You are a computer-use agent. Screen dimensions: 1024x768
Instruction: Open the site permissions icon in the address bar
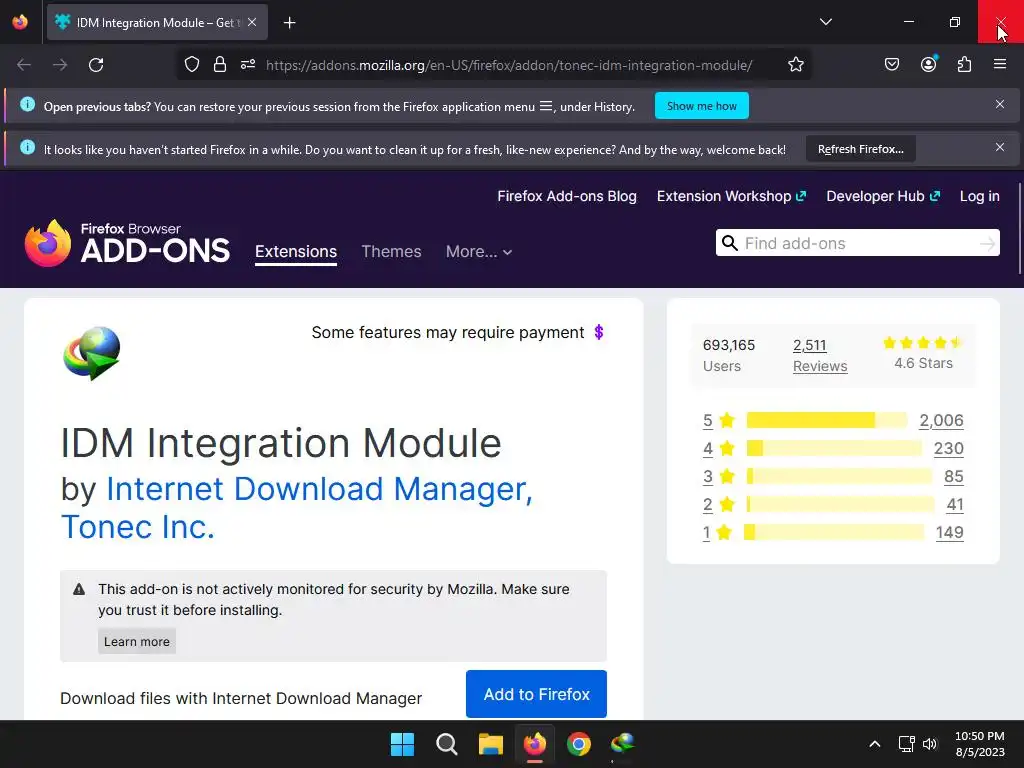click(248, 65)
